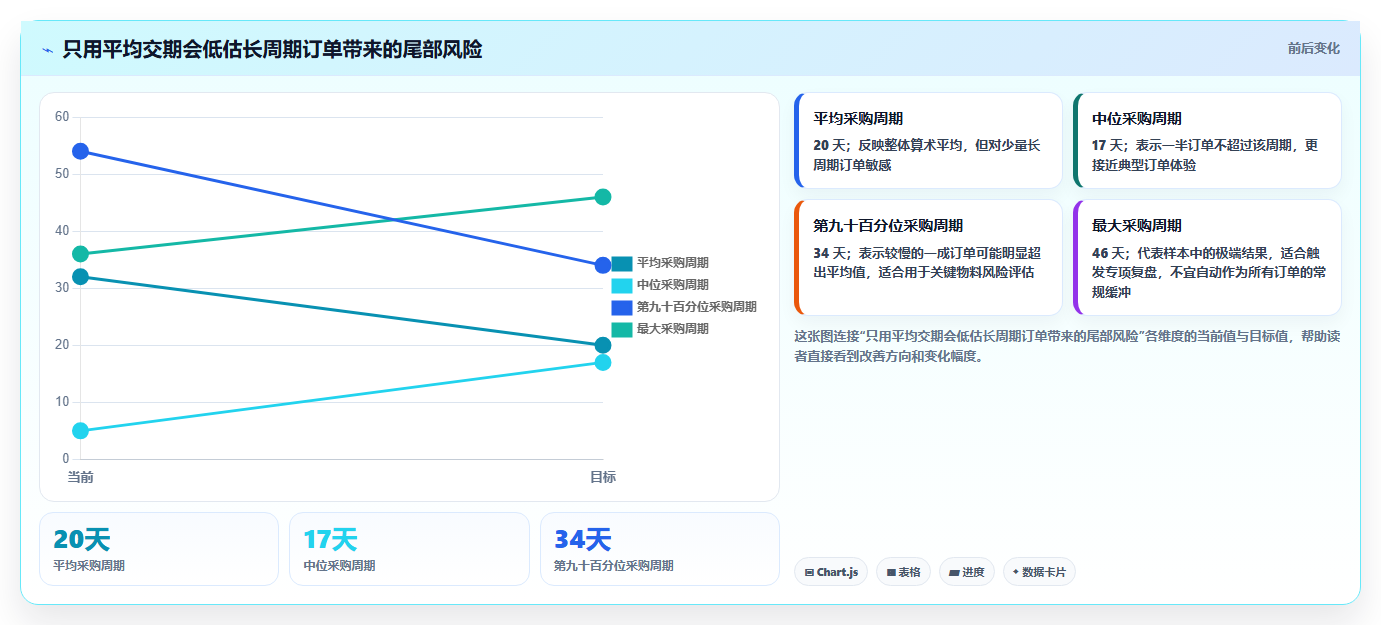The height and width of the screenshot is (625, 1381).
Task: Open the 平均采购周期 description card
Action: coord(928,140)
